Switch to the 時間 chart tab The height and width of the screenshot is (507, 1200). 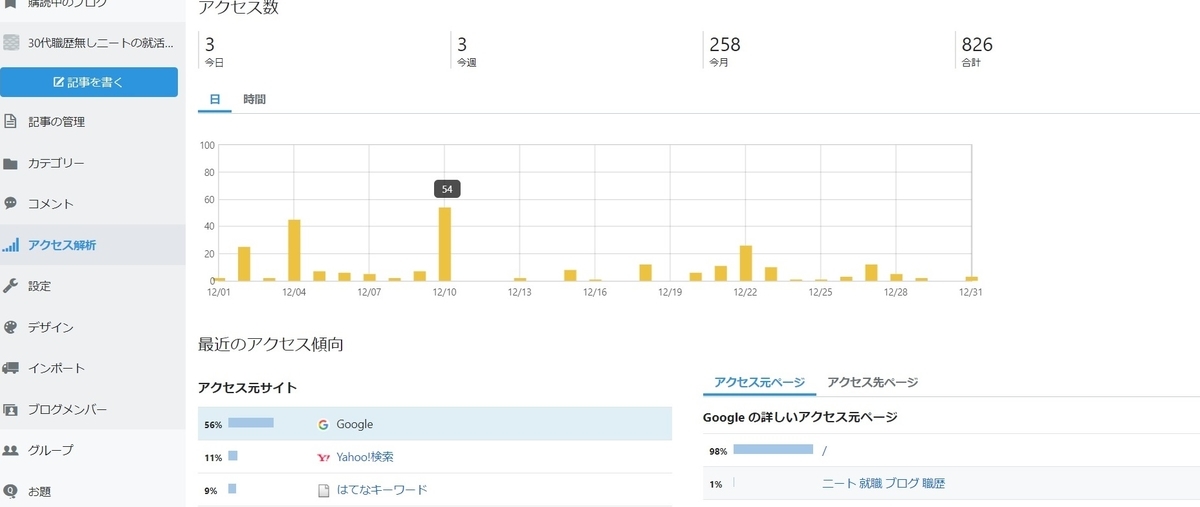254,100
